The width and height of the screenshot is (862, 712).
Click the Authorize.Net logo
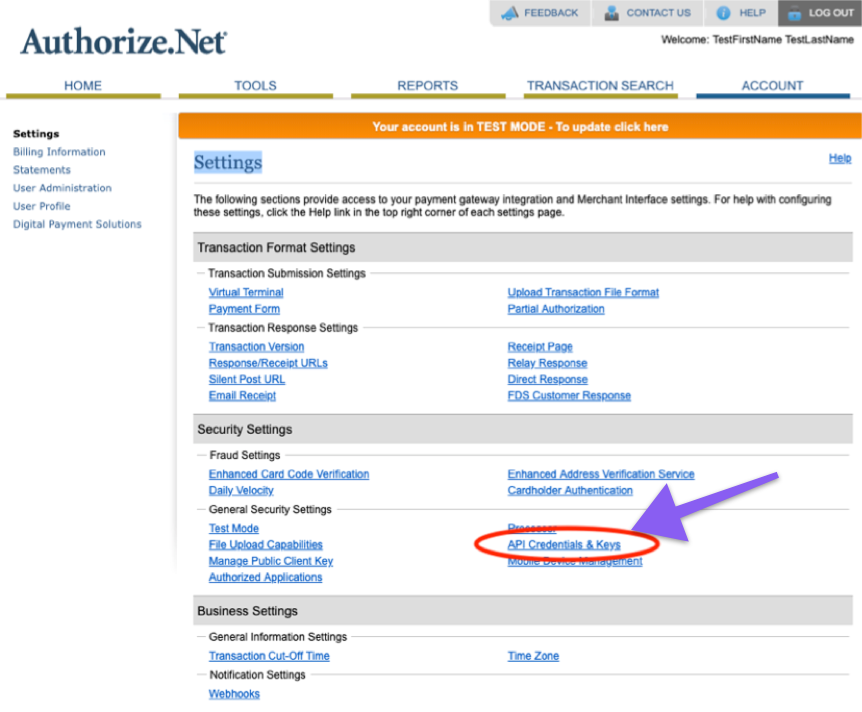(124, 41)
